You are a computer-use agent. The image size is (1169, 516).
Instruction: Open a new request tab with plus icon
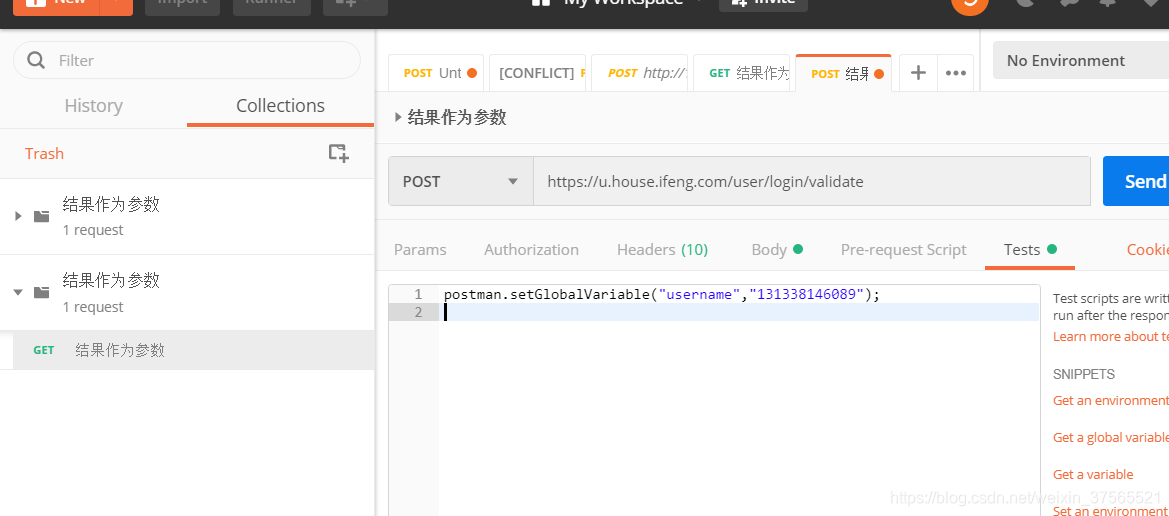(918, 73)
